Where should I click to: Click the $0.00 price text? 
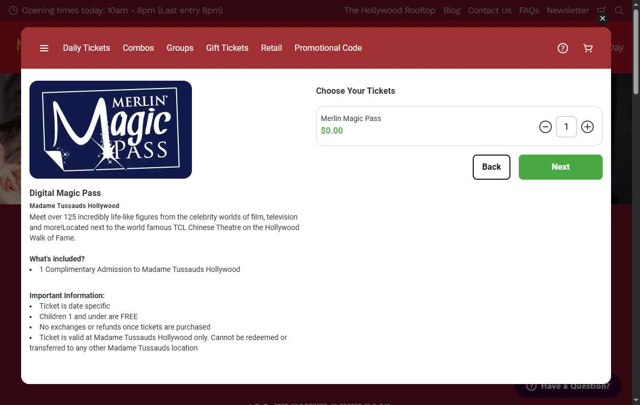(x=332, y=131)
